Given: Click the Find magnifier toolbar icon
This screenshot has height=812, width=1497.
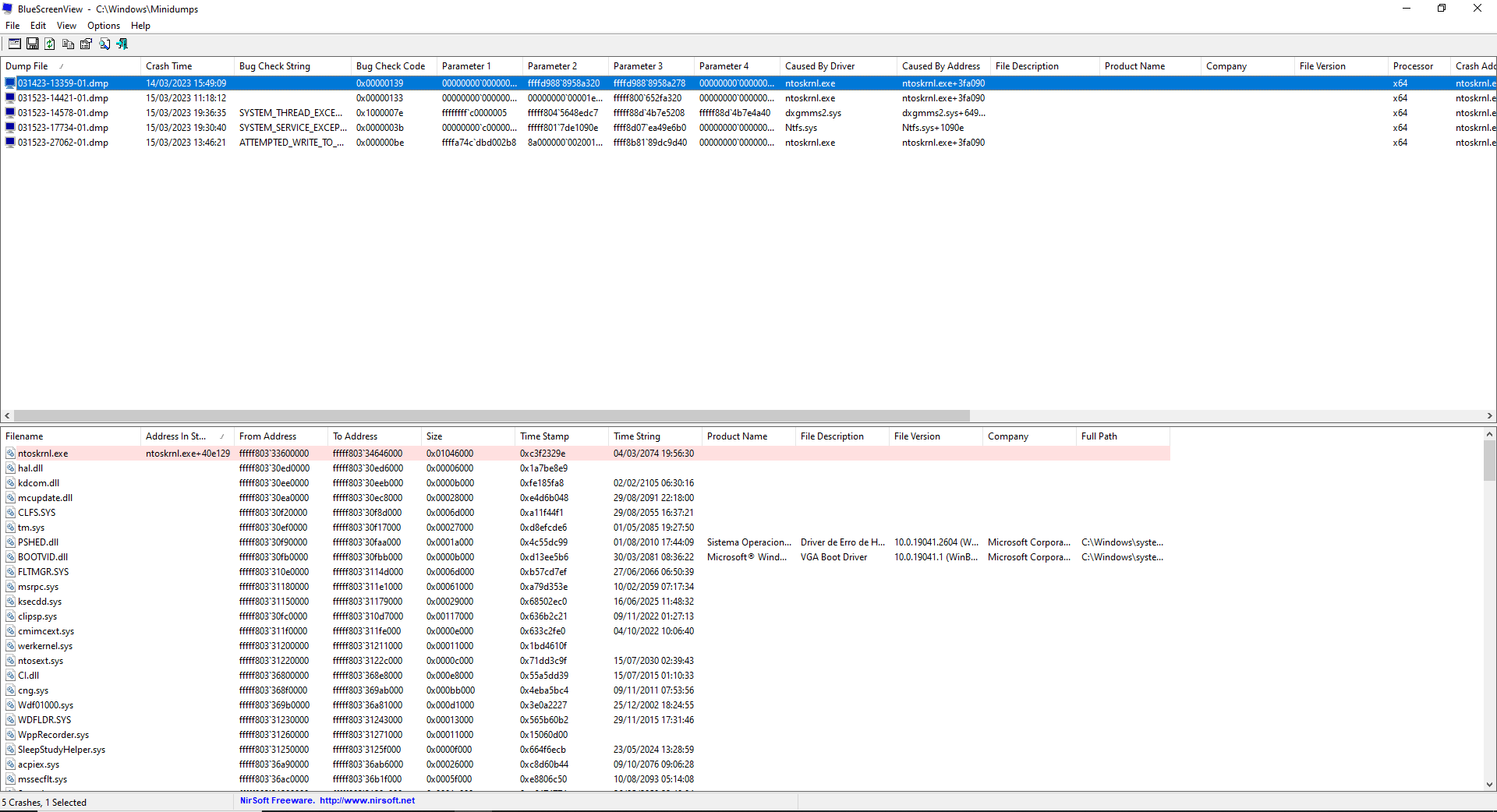Looking at the screenshot, I should click(104, 44).
